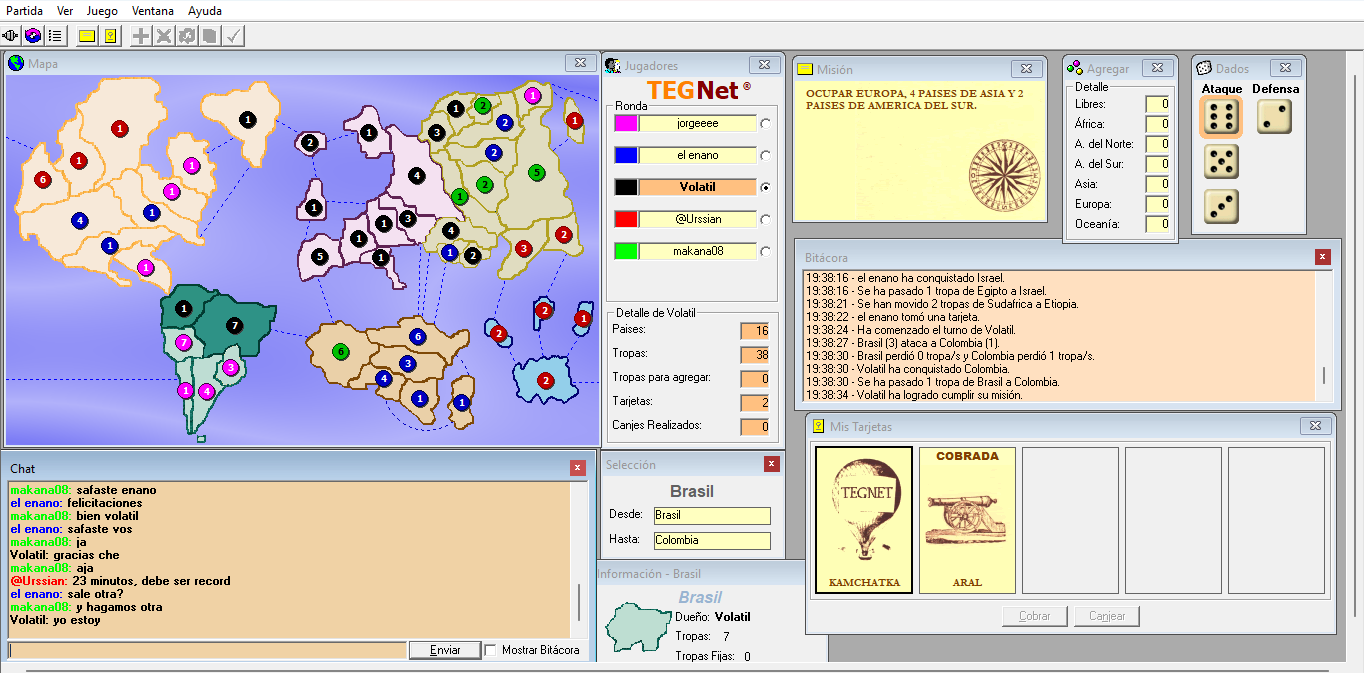Click the Volatil player name bar
Image resolution: width=1364 pixels, height=673 pixels.
click(697, 187)
